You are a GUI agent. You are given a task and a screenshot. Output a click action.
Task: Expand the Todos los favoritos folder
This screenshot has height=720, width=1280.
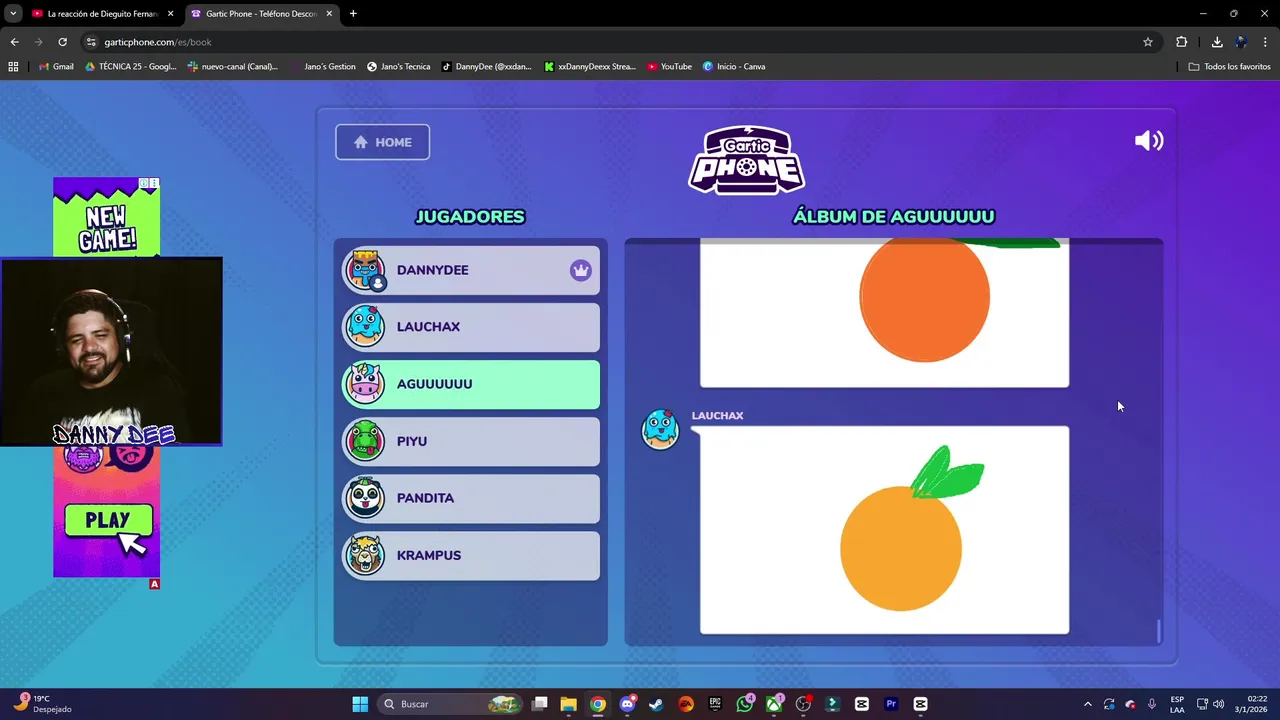1229,67
